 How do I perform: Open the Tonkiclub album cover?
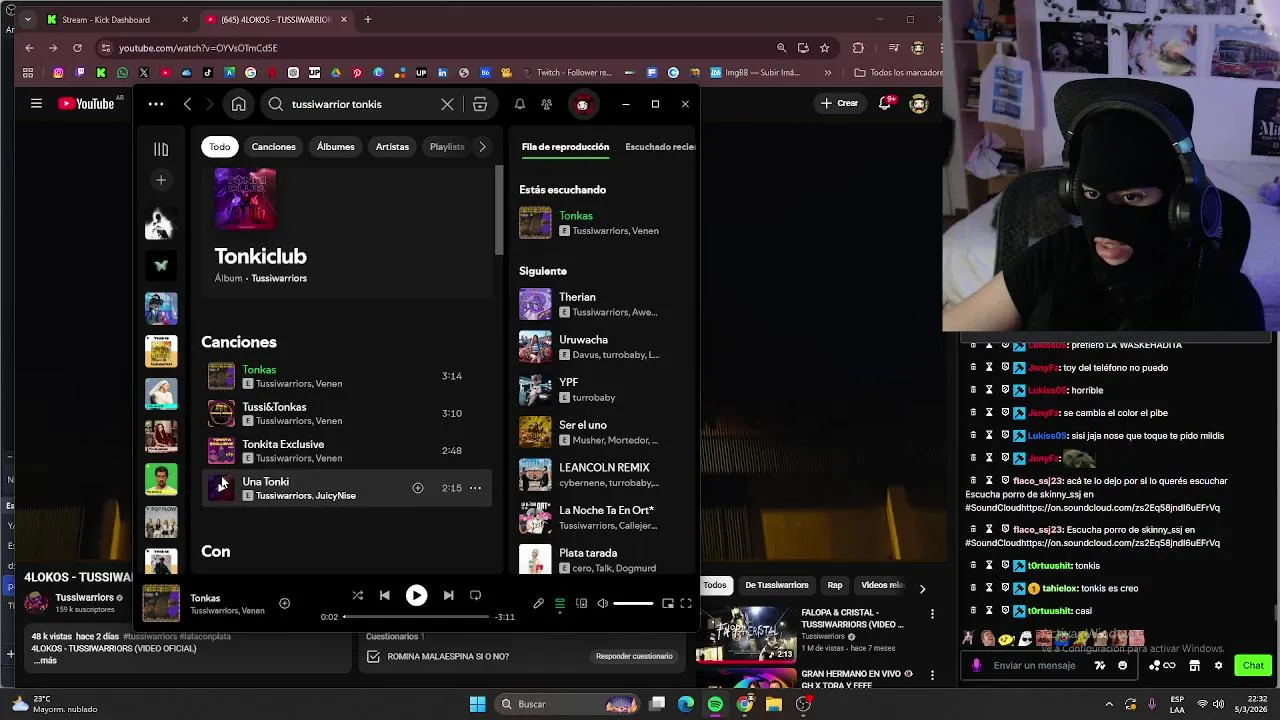[x=245, y=199]
